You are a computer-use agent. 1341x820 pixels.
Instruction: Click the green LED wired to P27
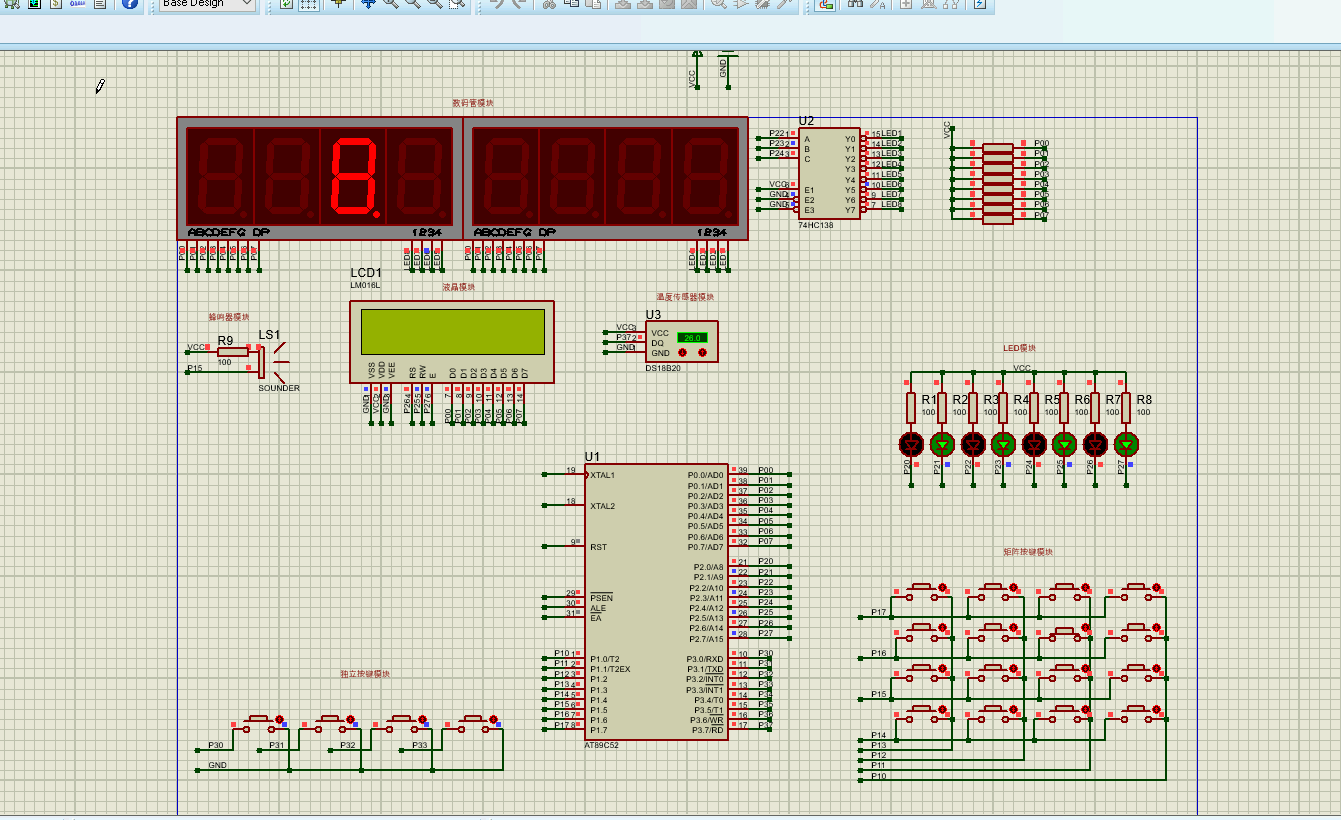[1126, 443]
